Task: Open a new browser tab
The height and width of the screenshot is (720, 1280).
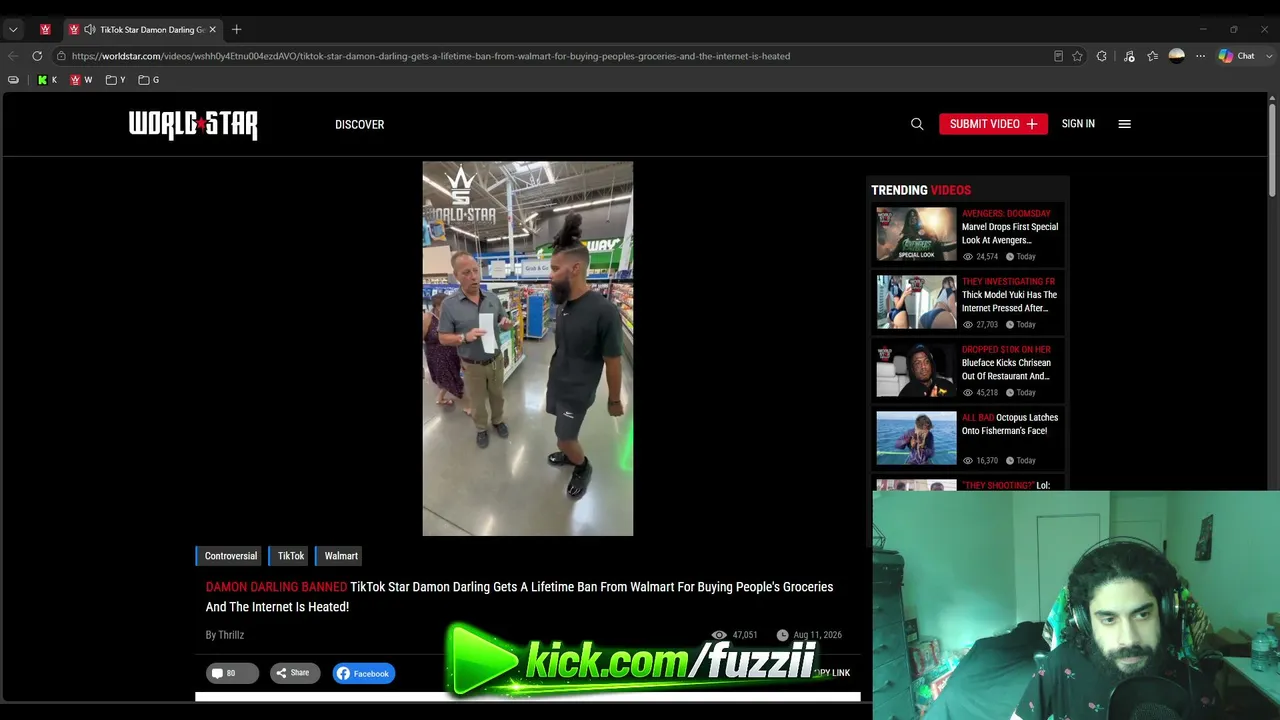Action: pos(236,30)
